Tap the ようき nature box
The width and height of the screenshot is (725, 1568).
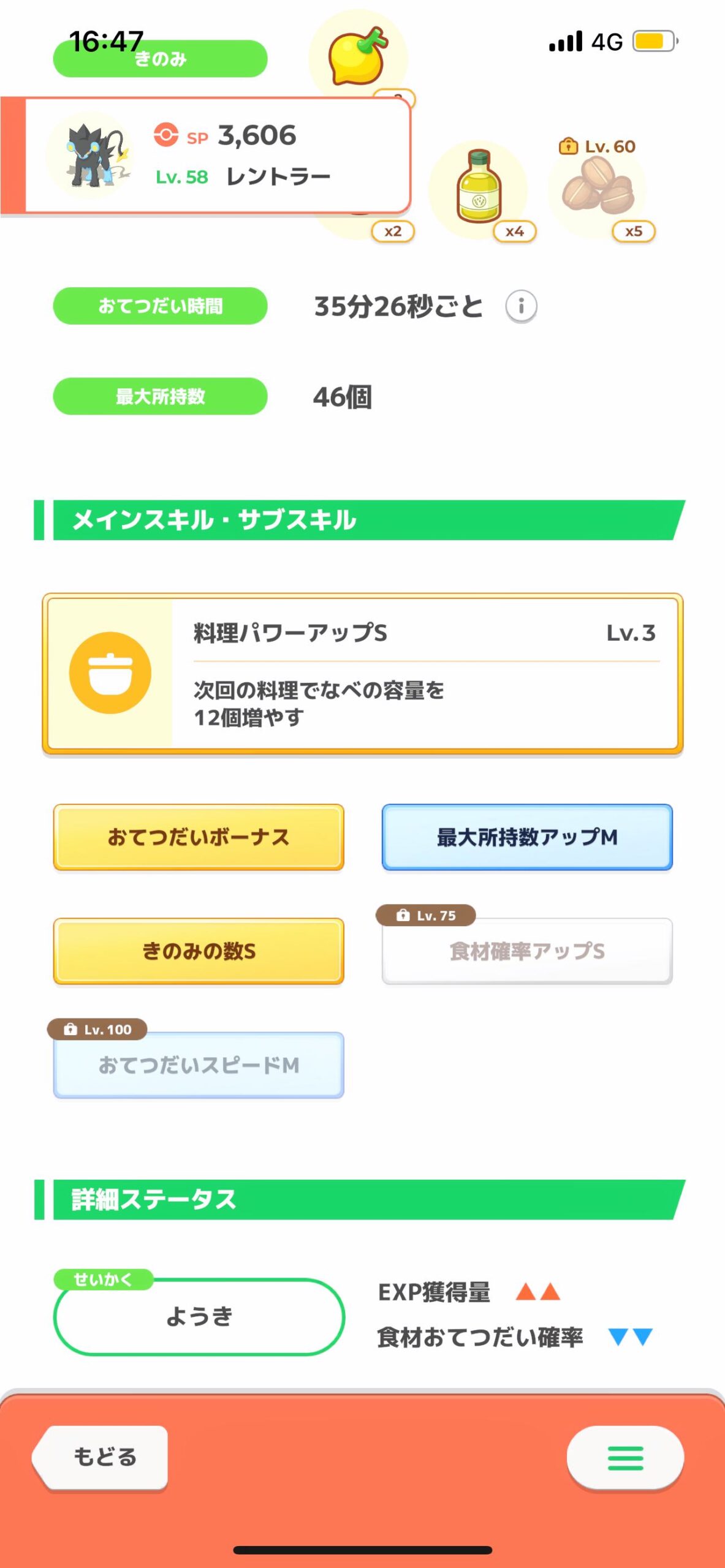coord(199,1316)
